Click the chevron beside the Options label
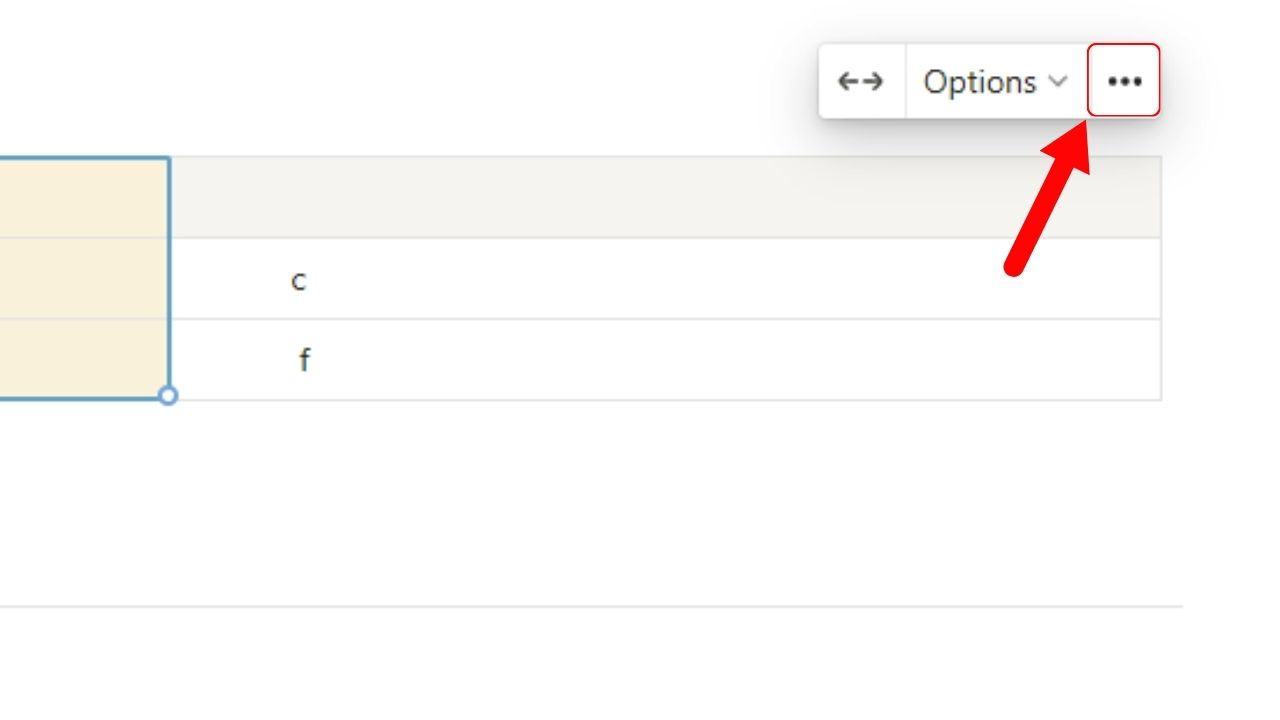 pos(1059,83)
